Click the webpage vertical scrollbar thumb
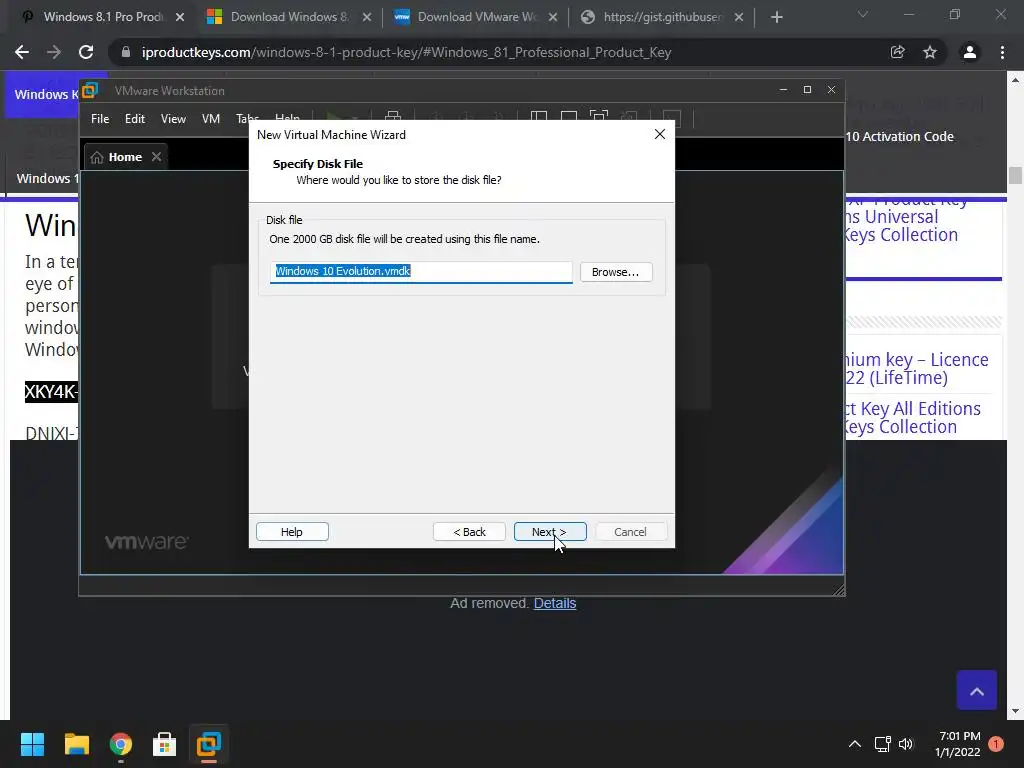Viewport: 1024px width, 768px height. pos(1015,176)
